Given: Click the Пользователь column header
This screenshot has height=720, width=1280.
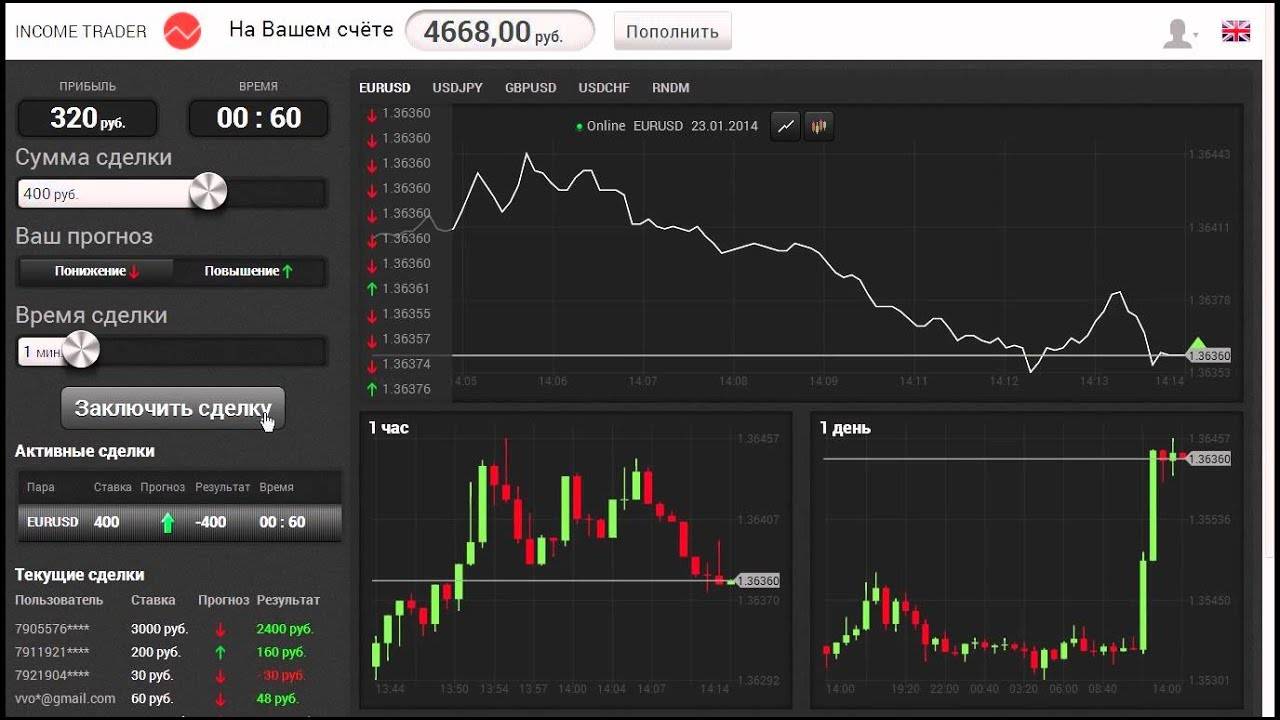Looking at the screenshot, I should pyautogui.click(x=59, y=600).
